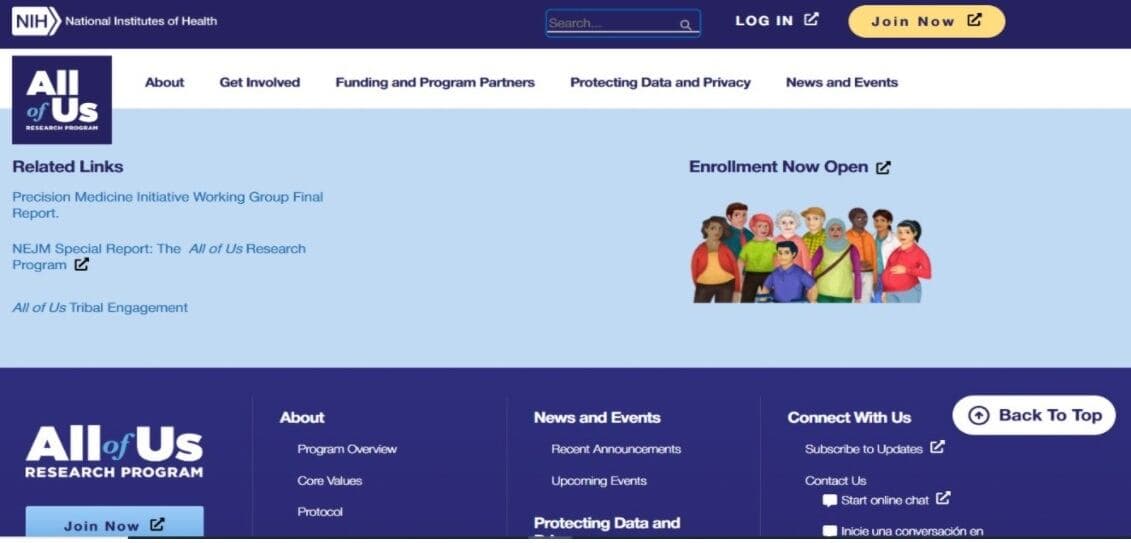Open the Get Involved menu

(260, 82)
